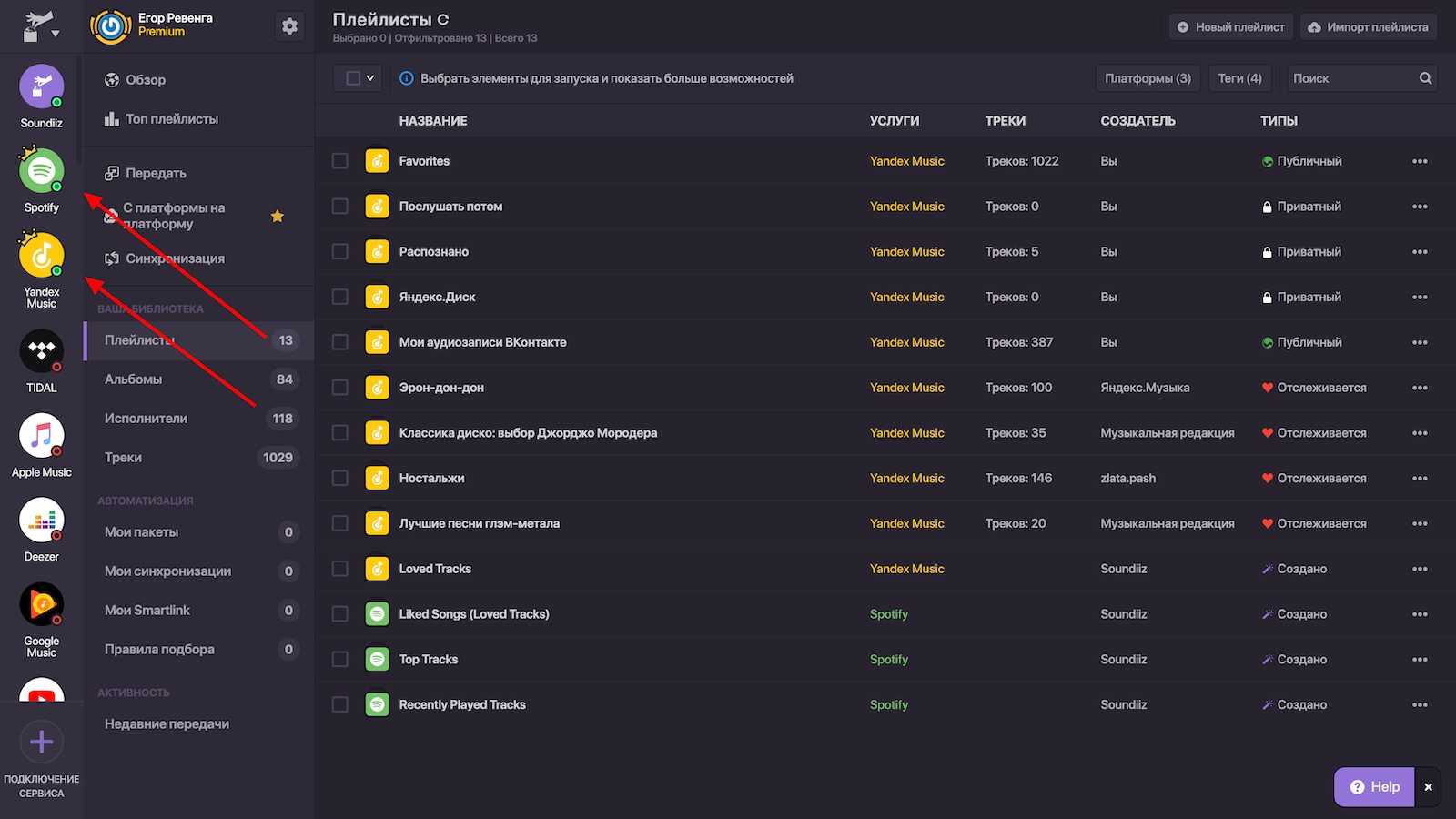1456x819 pixels.
Task: Tick the checkbox for Мои аудиозаписи ВКонтакте
Action: coord(340,342)
